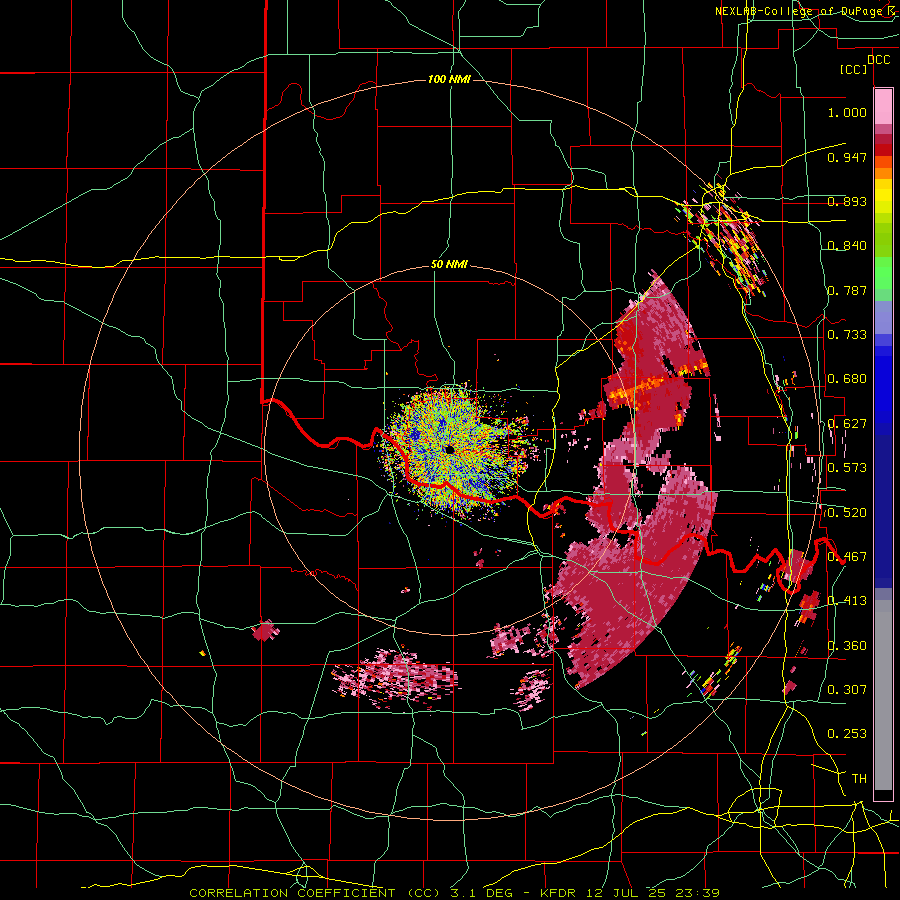Pick the gray lower segment of the color bar
The image size is (900, 900).
coord(883,695)
